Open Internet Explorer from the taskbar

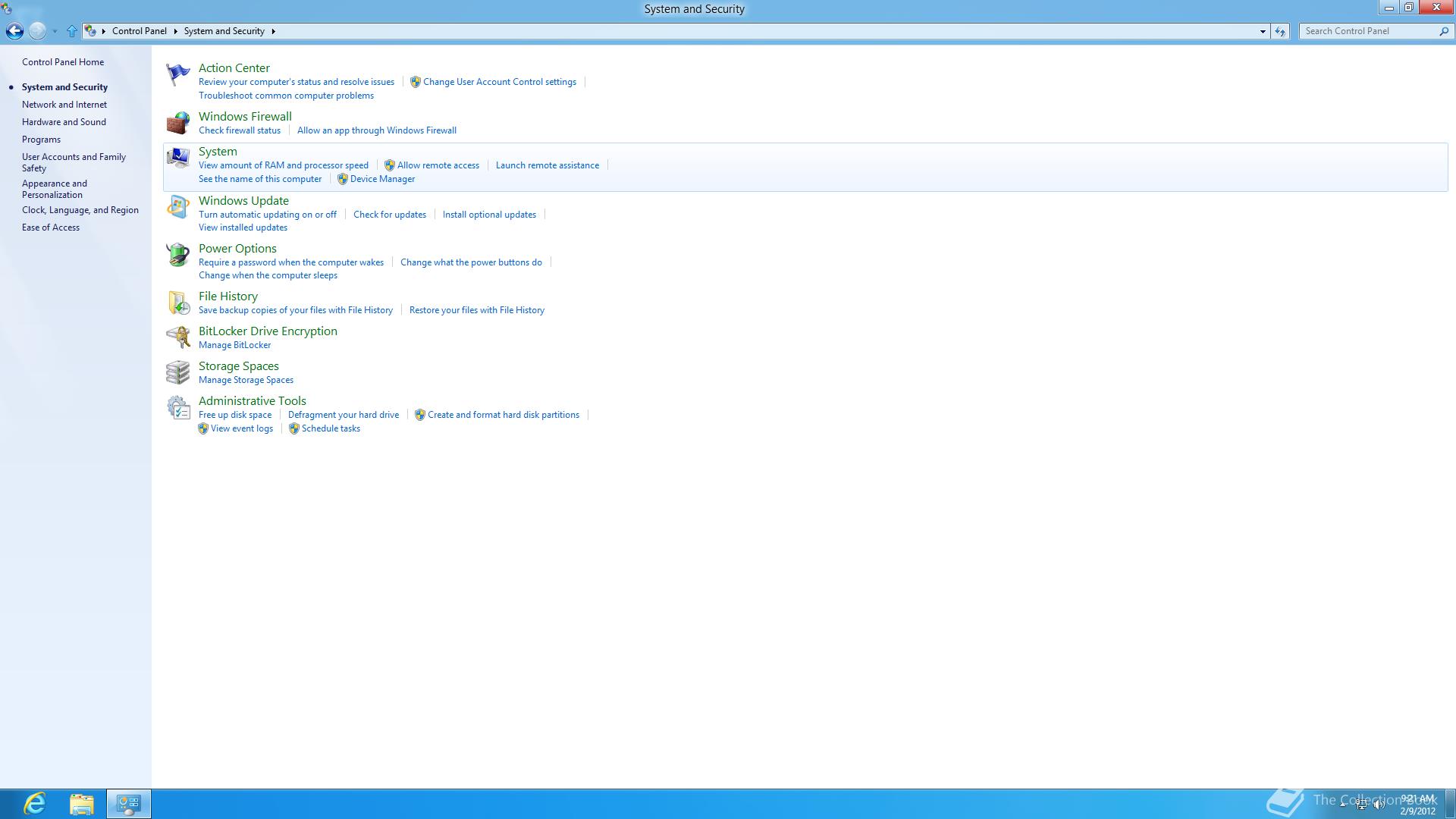[34, 804]
